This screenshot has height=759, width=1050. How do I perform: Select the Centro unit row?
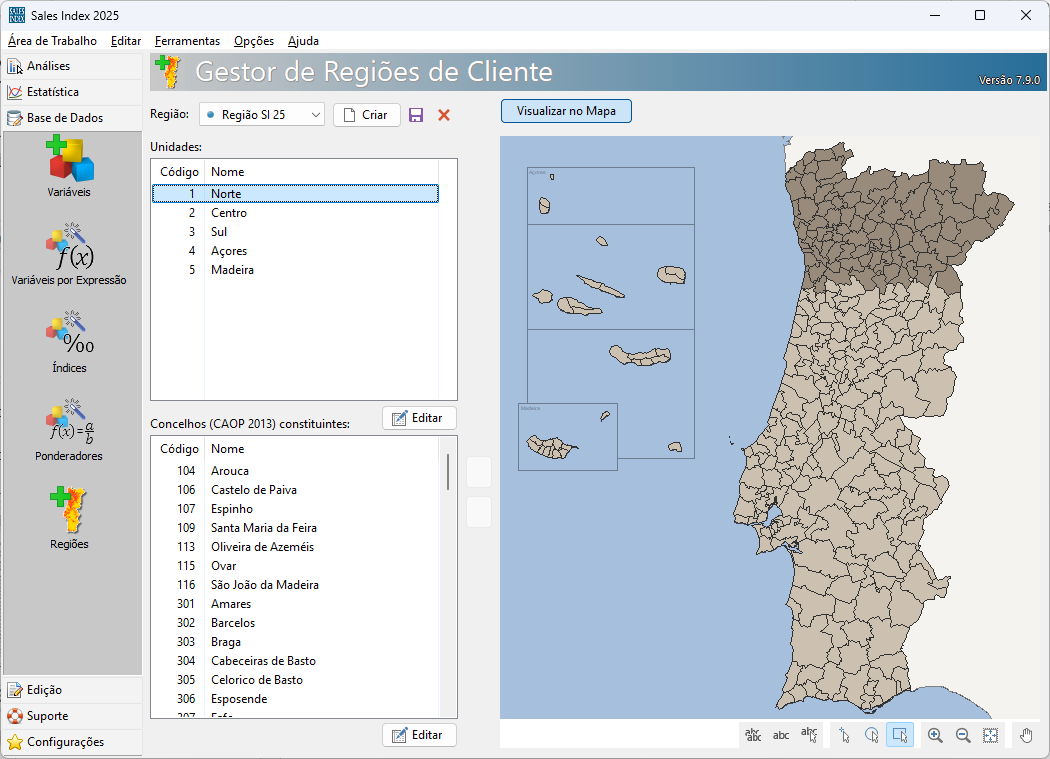coord(229,213)
